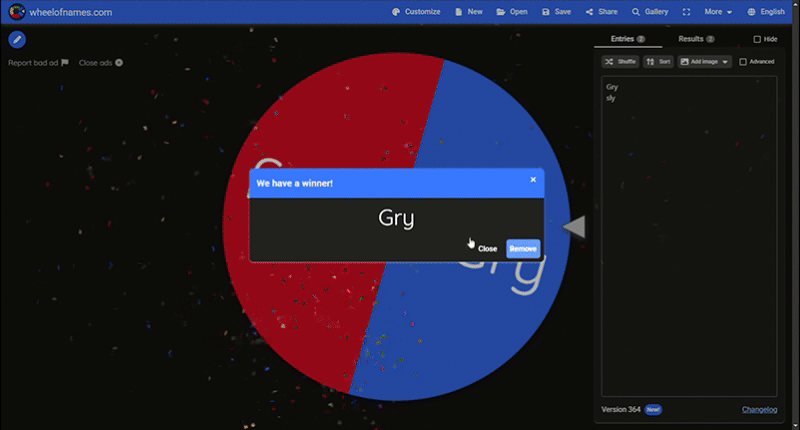Image resolution: width=800 pixels, height=430 pixels.
Task: Click Open in the top toolbar
Action: pos(512,12)
